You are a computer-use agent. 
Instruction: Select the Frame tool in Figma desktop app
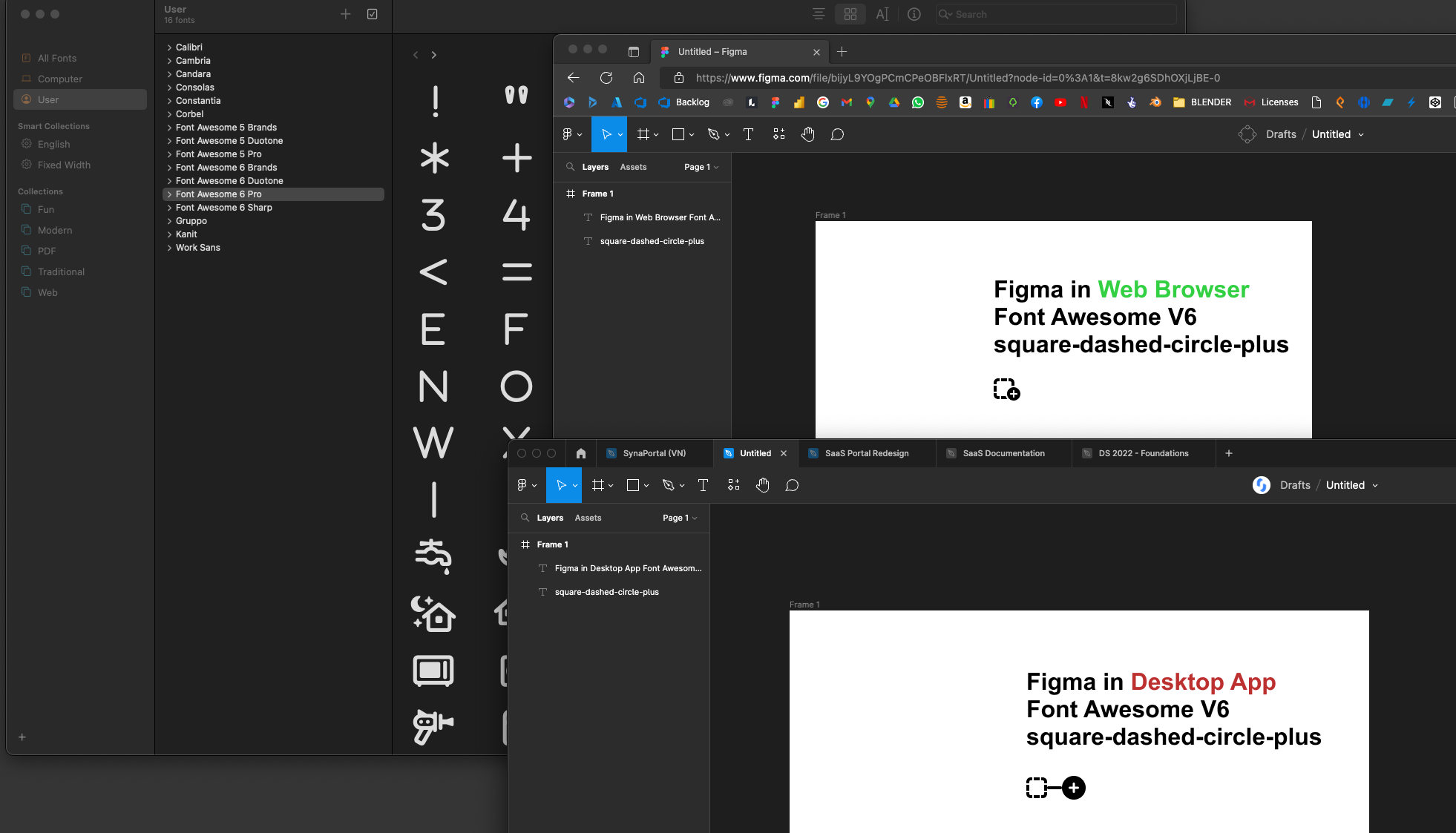click(x=598, y=485)
